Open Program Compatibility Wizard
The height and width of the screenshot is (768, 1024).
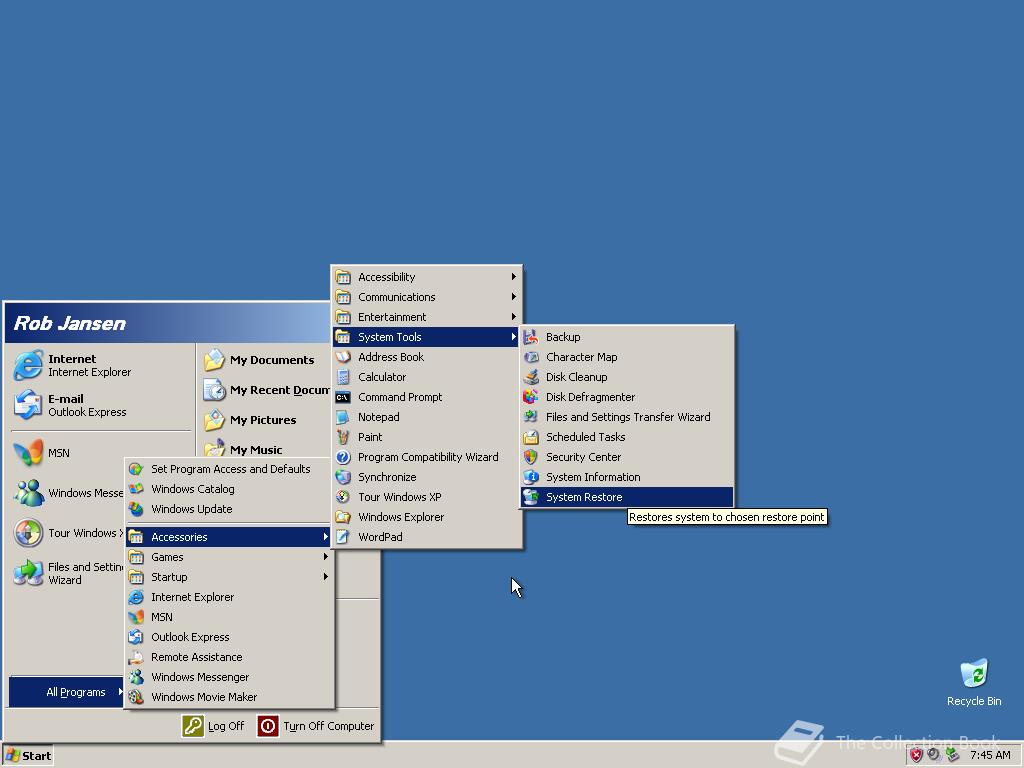(426, 457)
